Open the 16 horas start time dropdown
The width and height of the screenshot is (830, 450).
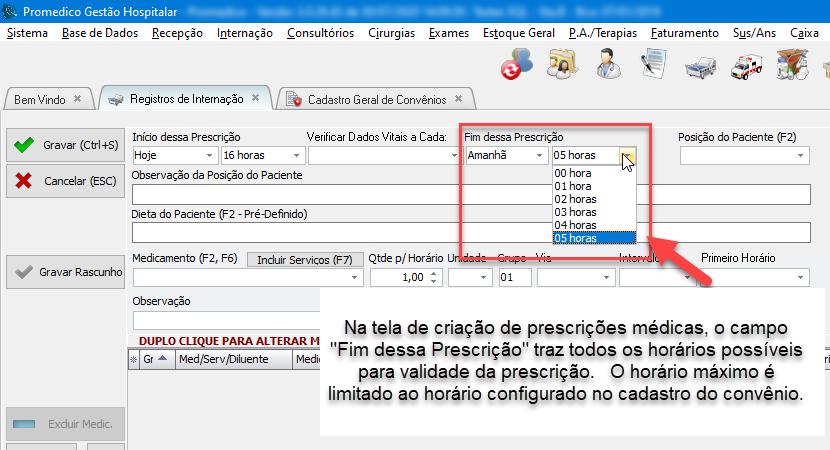[297, 156]
